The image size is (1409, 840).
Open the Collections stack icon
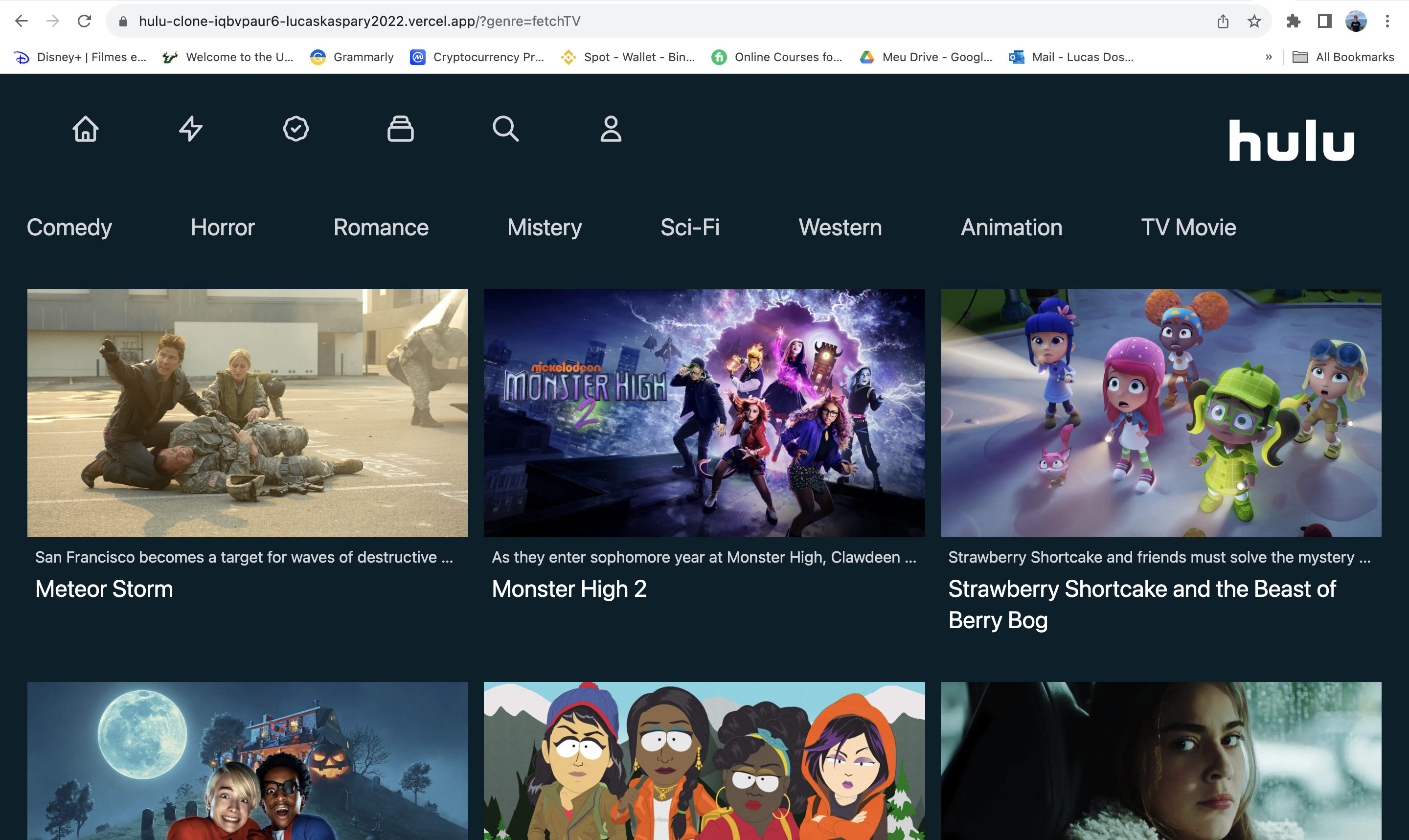pos(401,129)
